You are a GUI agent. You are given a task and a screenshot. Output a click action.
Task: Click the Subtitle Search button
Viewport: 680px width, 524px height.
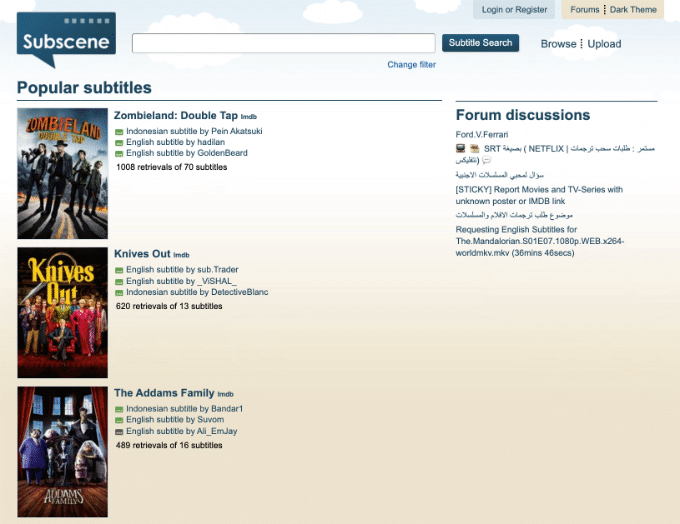coord(480,43)
